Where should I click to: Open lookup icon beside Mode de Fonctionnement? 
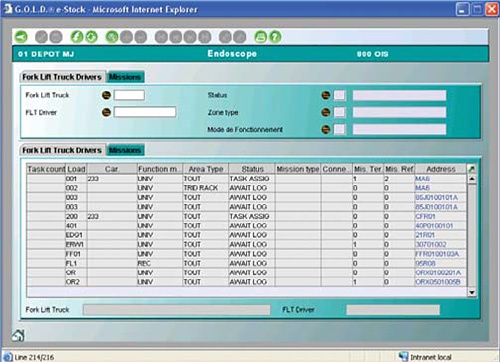[326, 129]
